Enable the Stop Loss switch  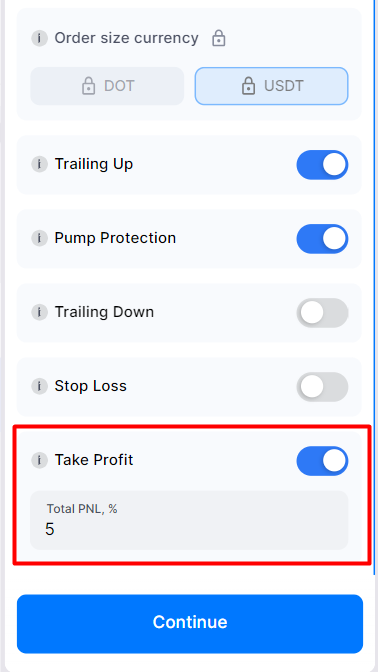point(322,387)
